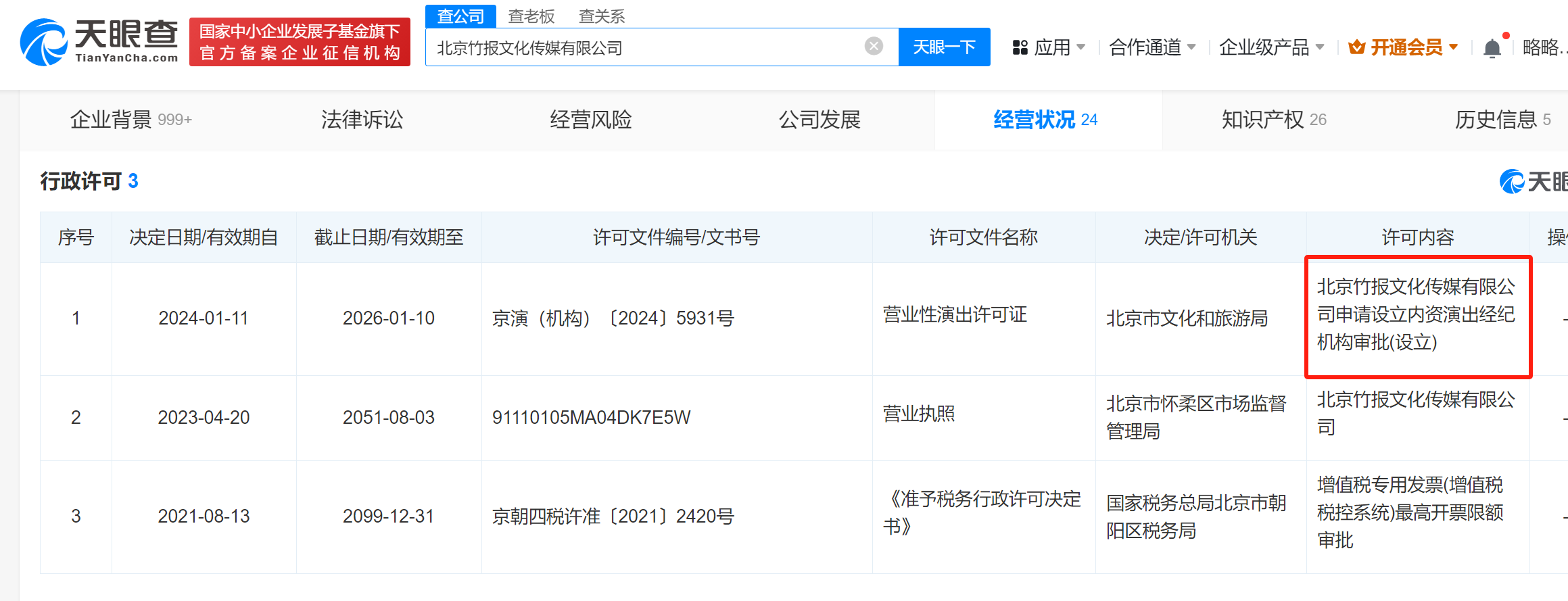Screen dimensions: 1568x601
Task: Click 《准予税务行政许可决定书》 cell
Action: click(x=982, y=512)
